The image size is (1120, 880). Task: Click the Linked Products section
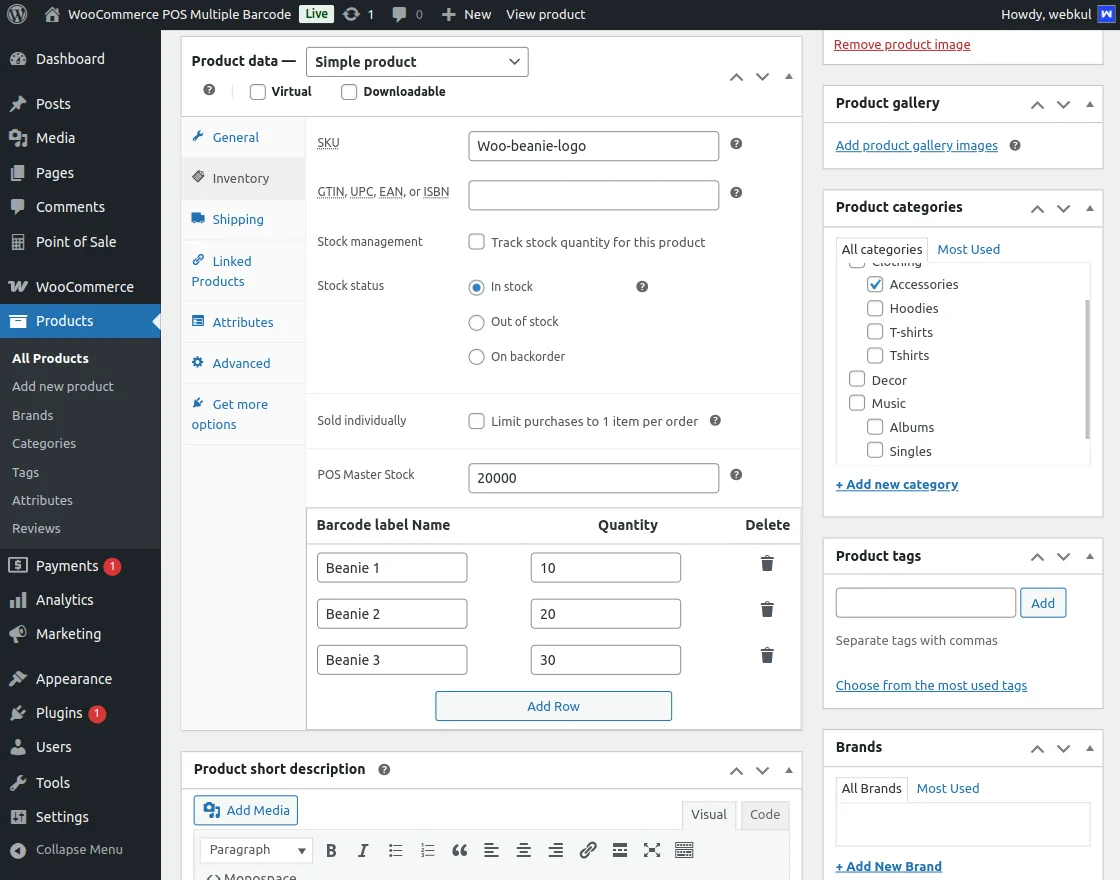point(230,270)
